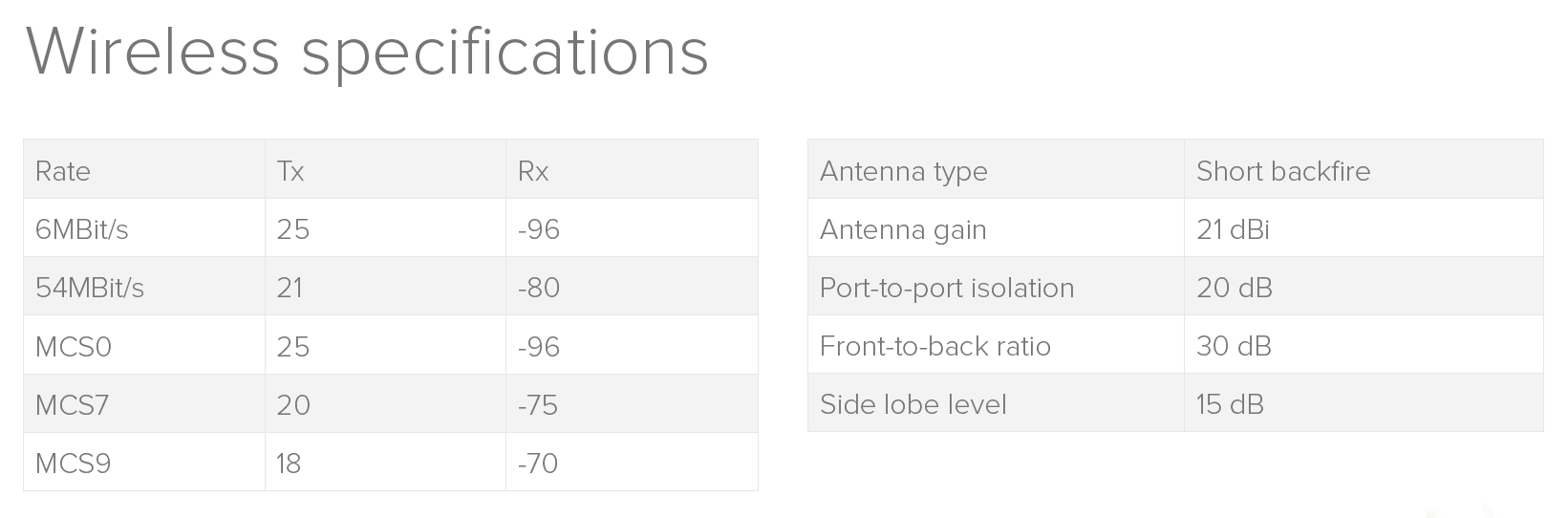Select the 6MBit/s rate cell
Screen dimensions: 1568x518
coord(82,229)
